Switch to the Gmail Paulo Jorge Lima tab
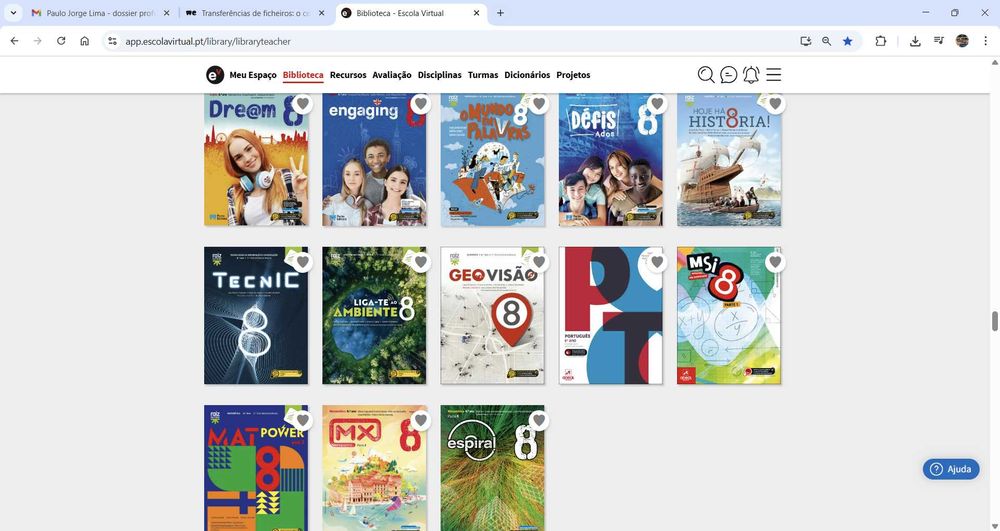This screenshot has width=1000, height=531. point(101,13)
